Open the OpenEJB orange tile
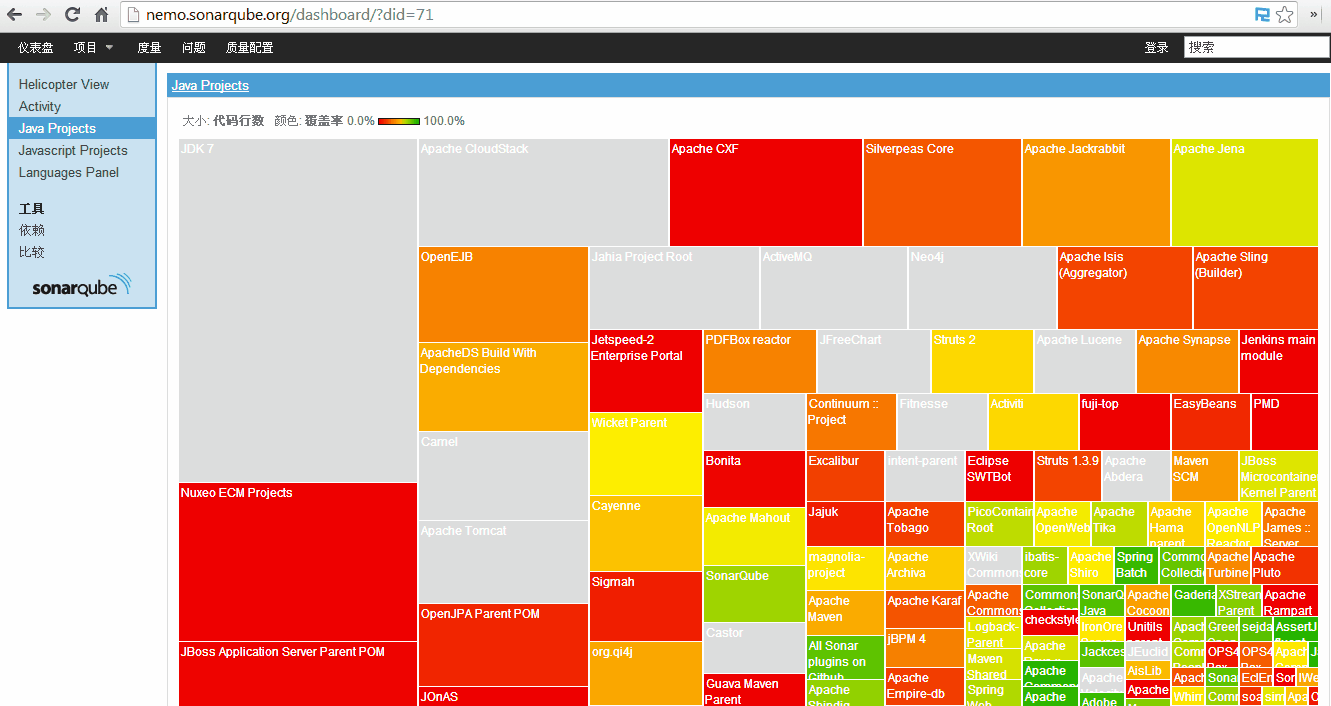The width and height of the screenshot is (1331, 706). pyautogui.click(x=503, y=294)
